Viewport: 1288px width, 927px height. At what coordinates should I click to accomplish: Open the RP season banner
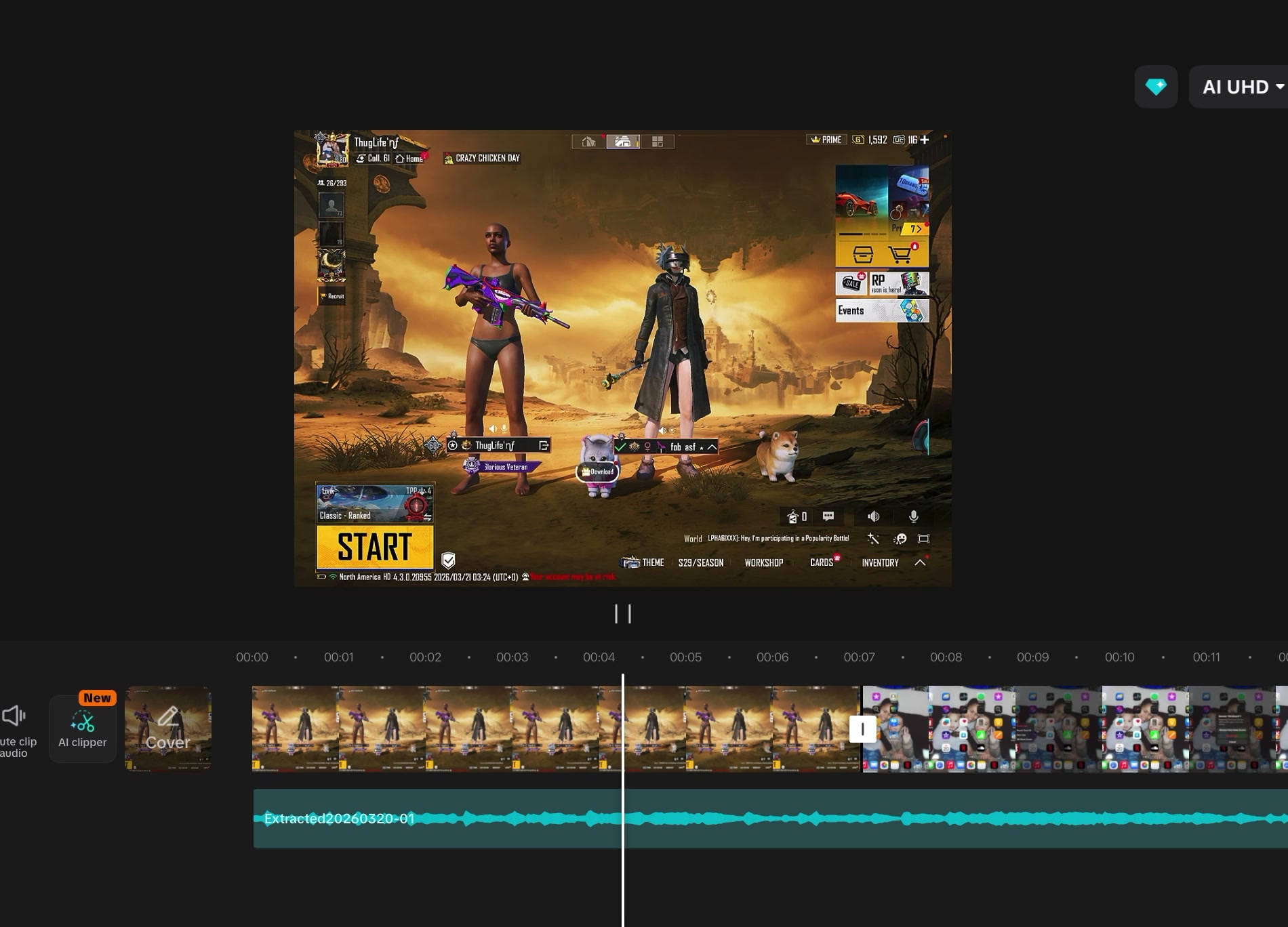pyautogui.click(x=898, y=283)
